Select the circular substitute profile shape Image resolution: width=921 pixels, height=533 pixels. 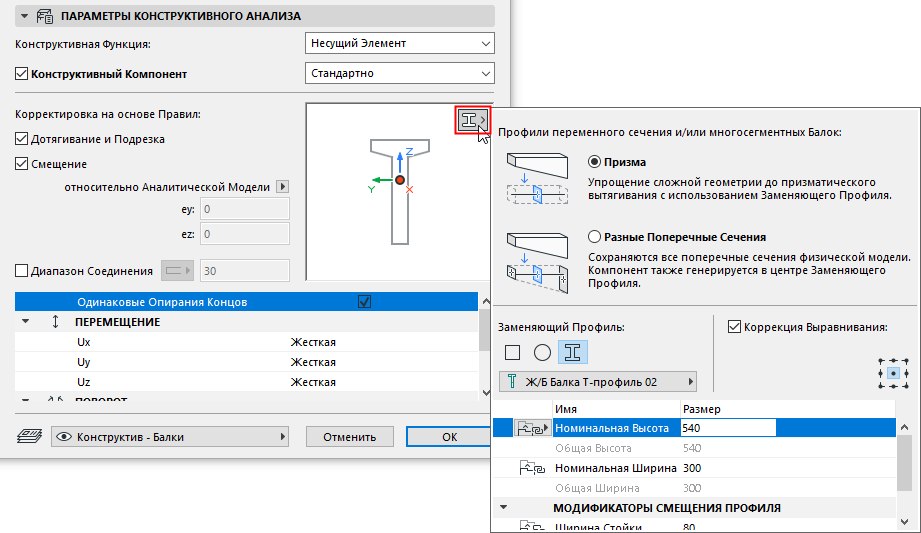[542, 353]
